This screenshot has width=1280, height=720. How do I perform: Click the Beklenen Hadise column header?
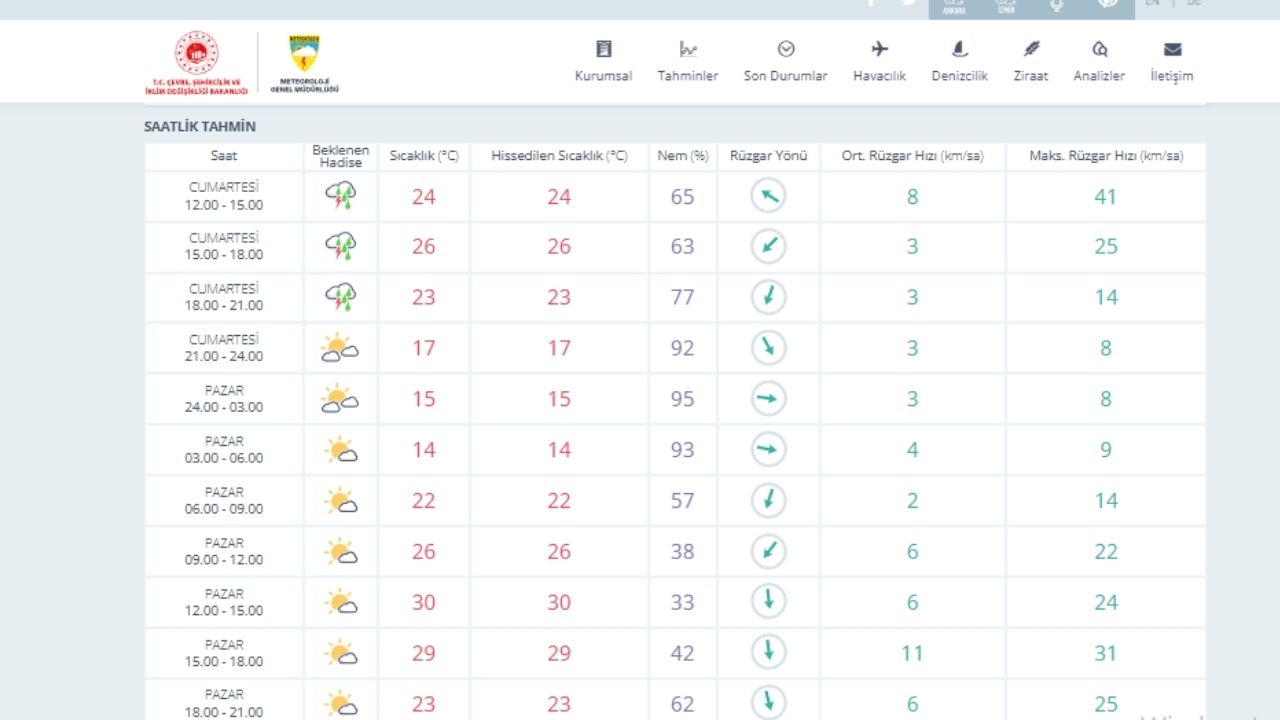tap(341, 156)
